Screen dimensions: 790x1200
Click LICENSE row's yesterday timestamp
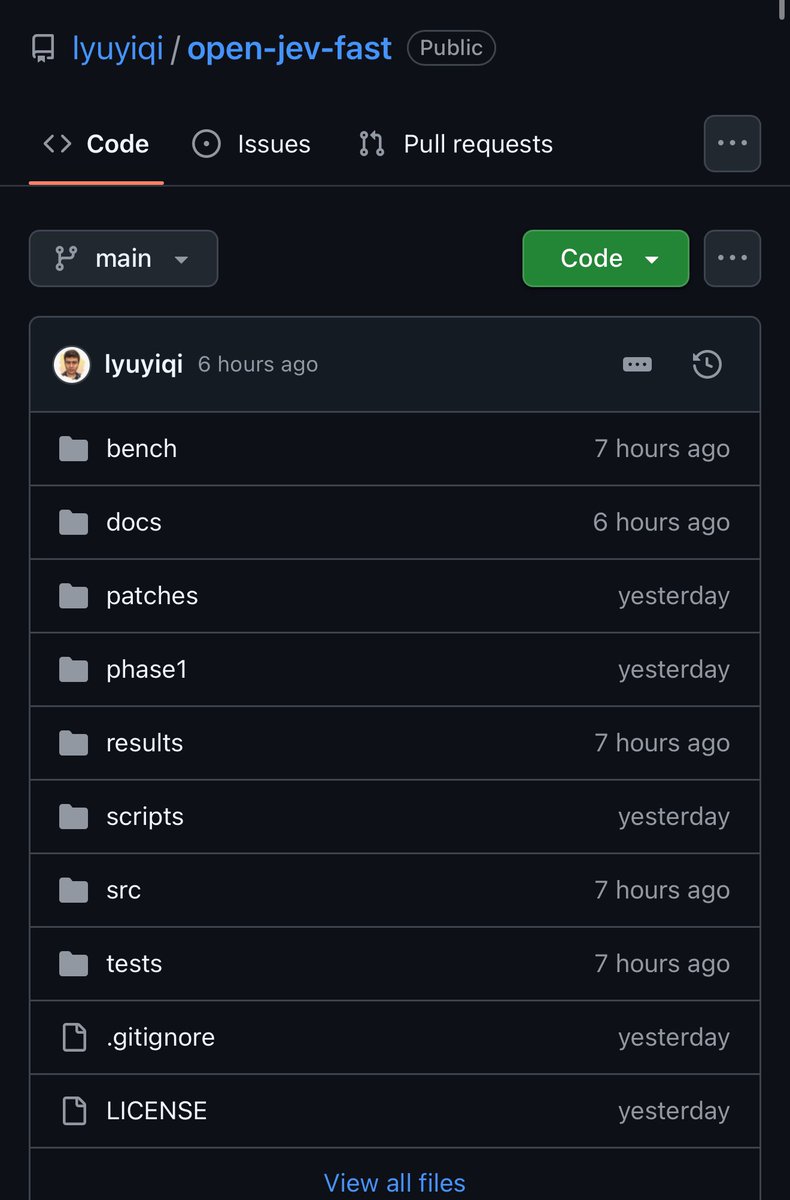[674, 1111]
